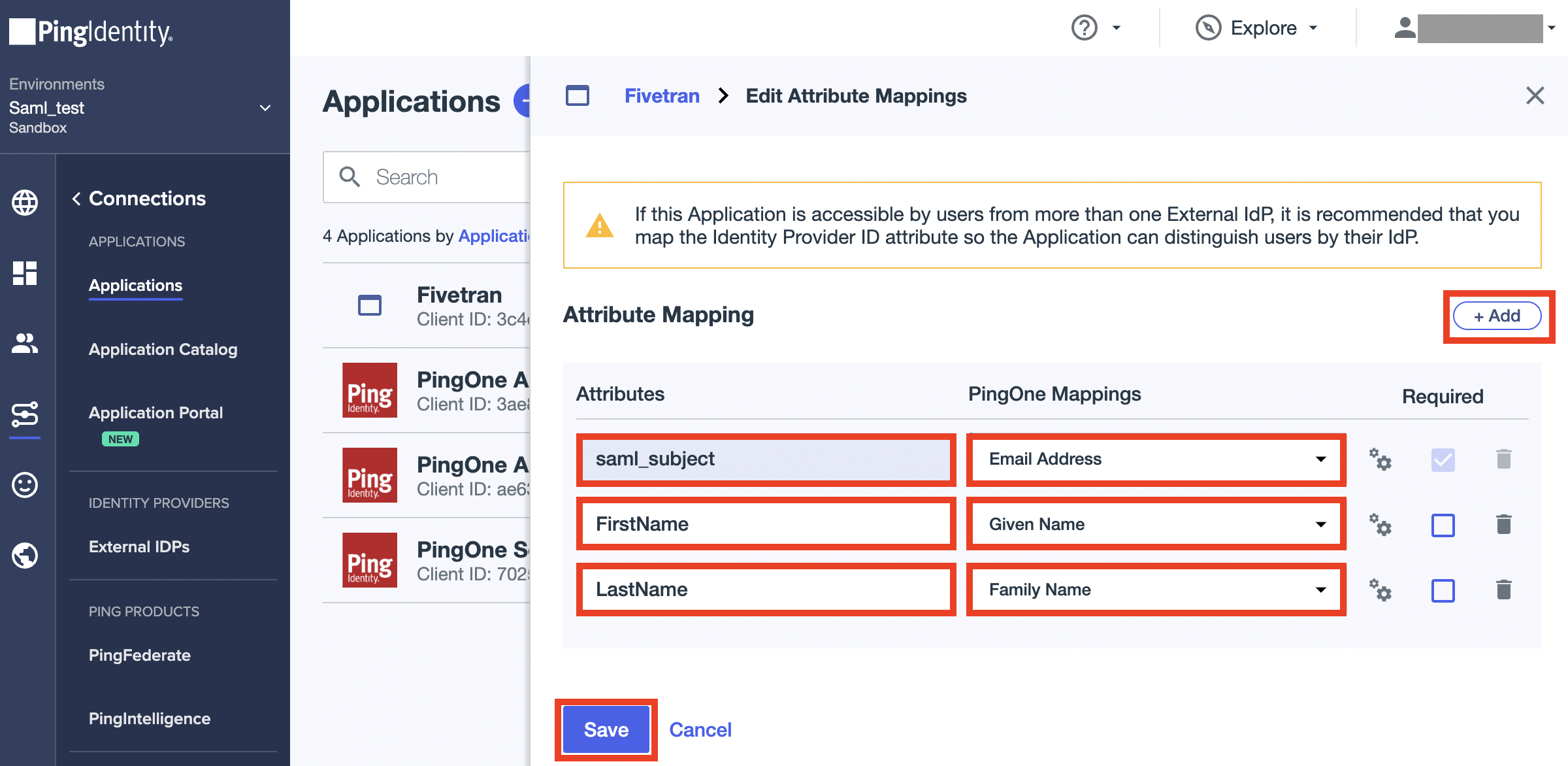Screen dimensions: 1568x766
Task: Select the connections sidebar icon
Action: [x=25, y=414]
